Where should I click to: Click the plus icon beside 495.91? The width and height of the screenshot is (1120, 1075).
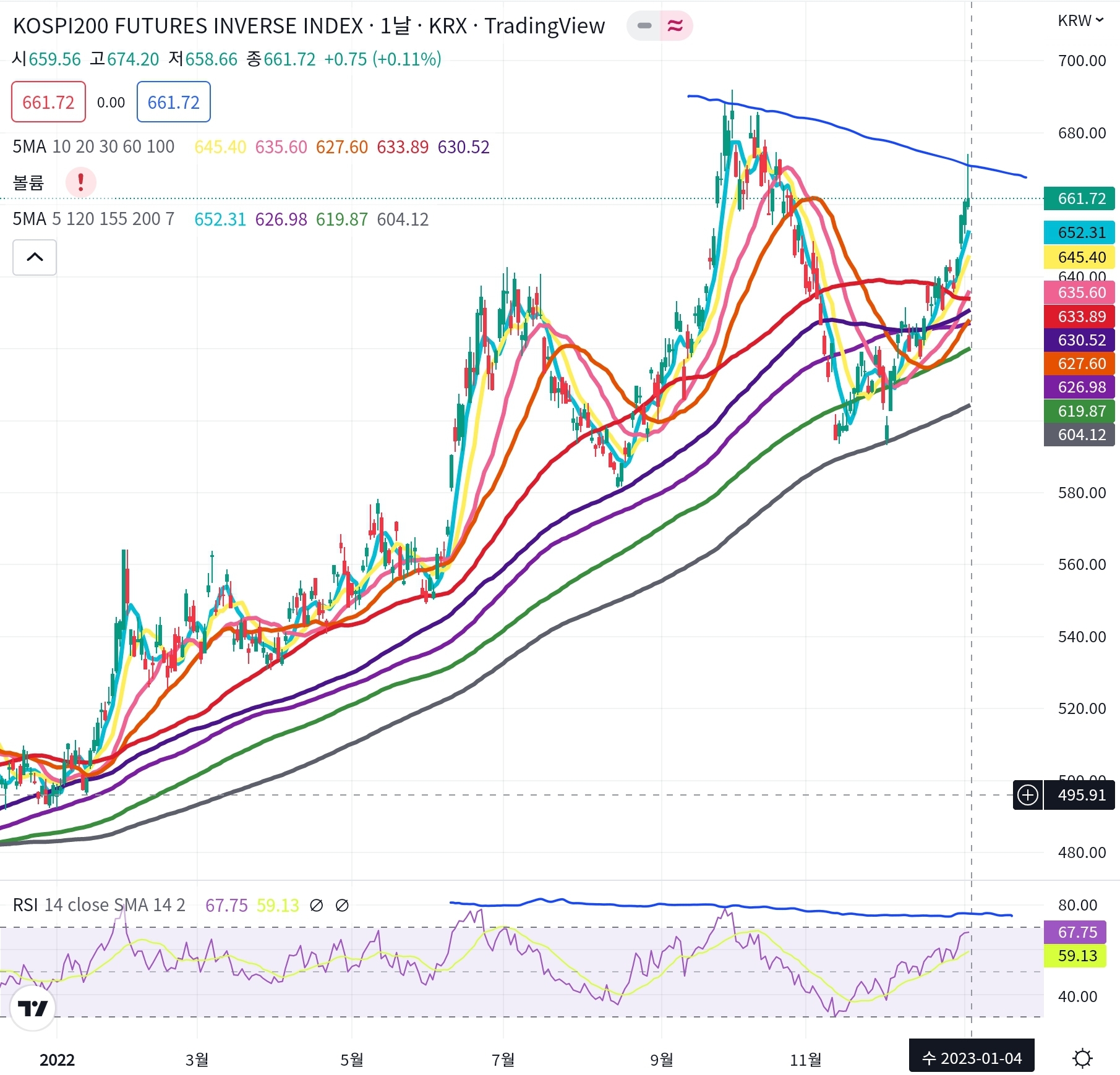click(x=1028, y=795)
